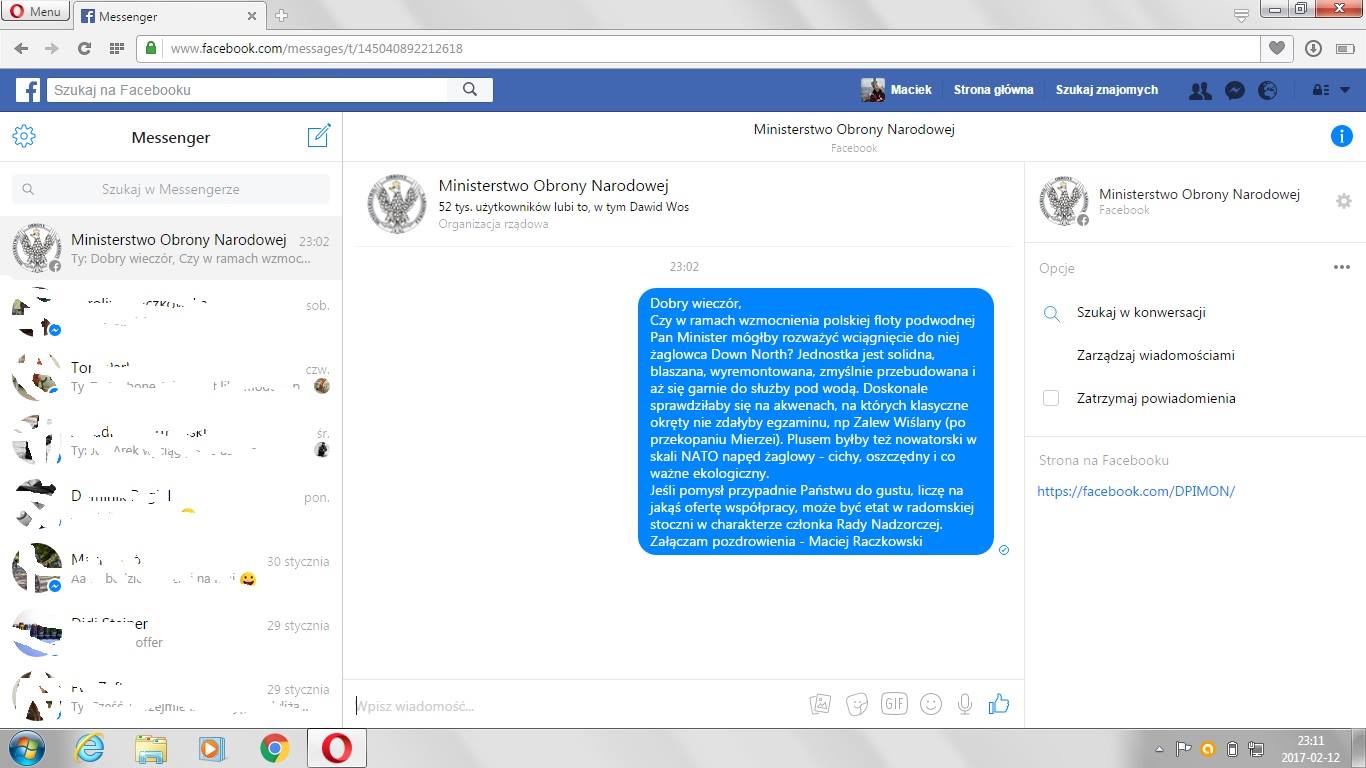Screen dimensions: 1366x768
Task: Open the Opera Menu
Action: click(34, 12)
